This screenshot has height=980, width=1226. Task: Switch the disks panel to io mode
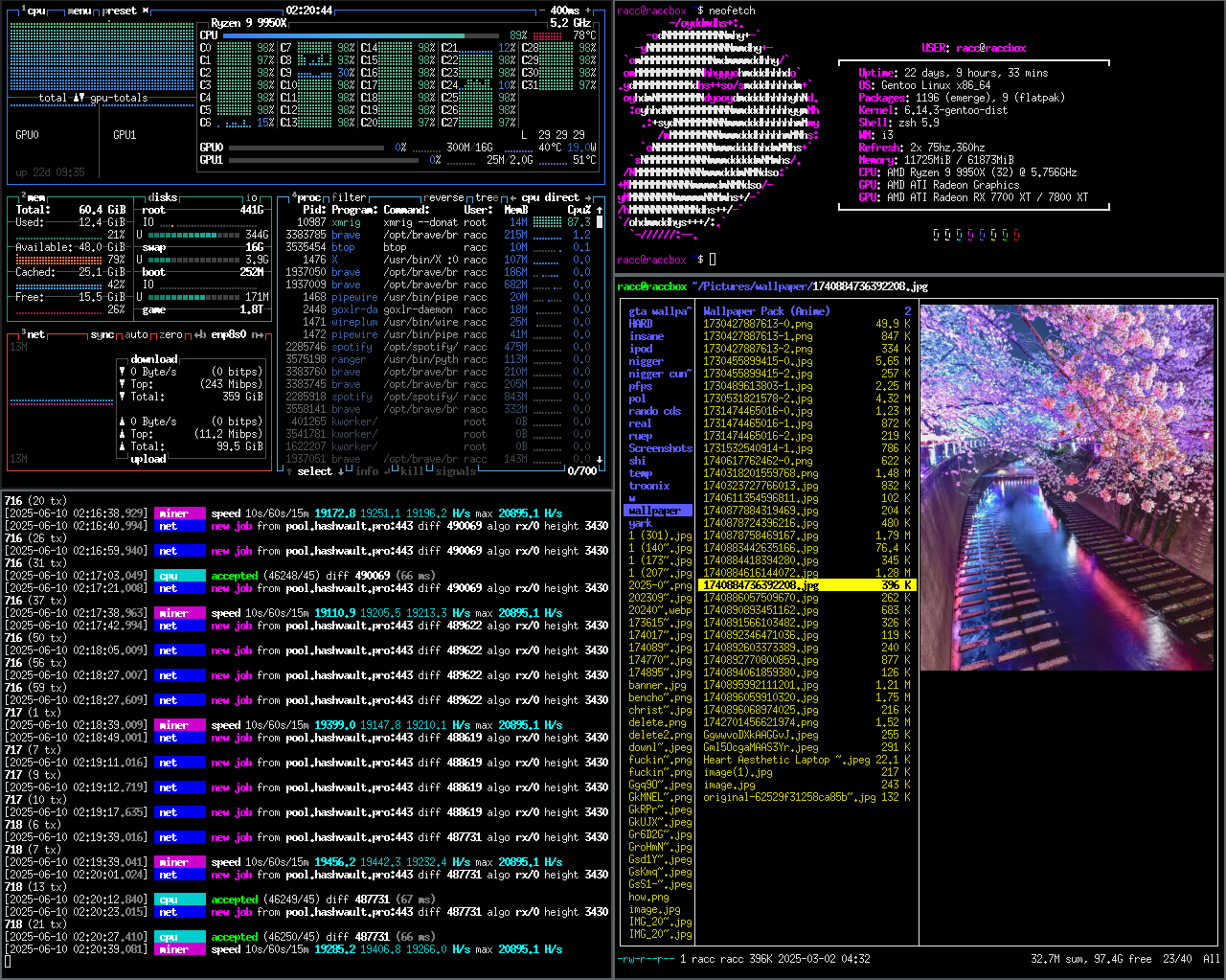click(x=252, y=198)
